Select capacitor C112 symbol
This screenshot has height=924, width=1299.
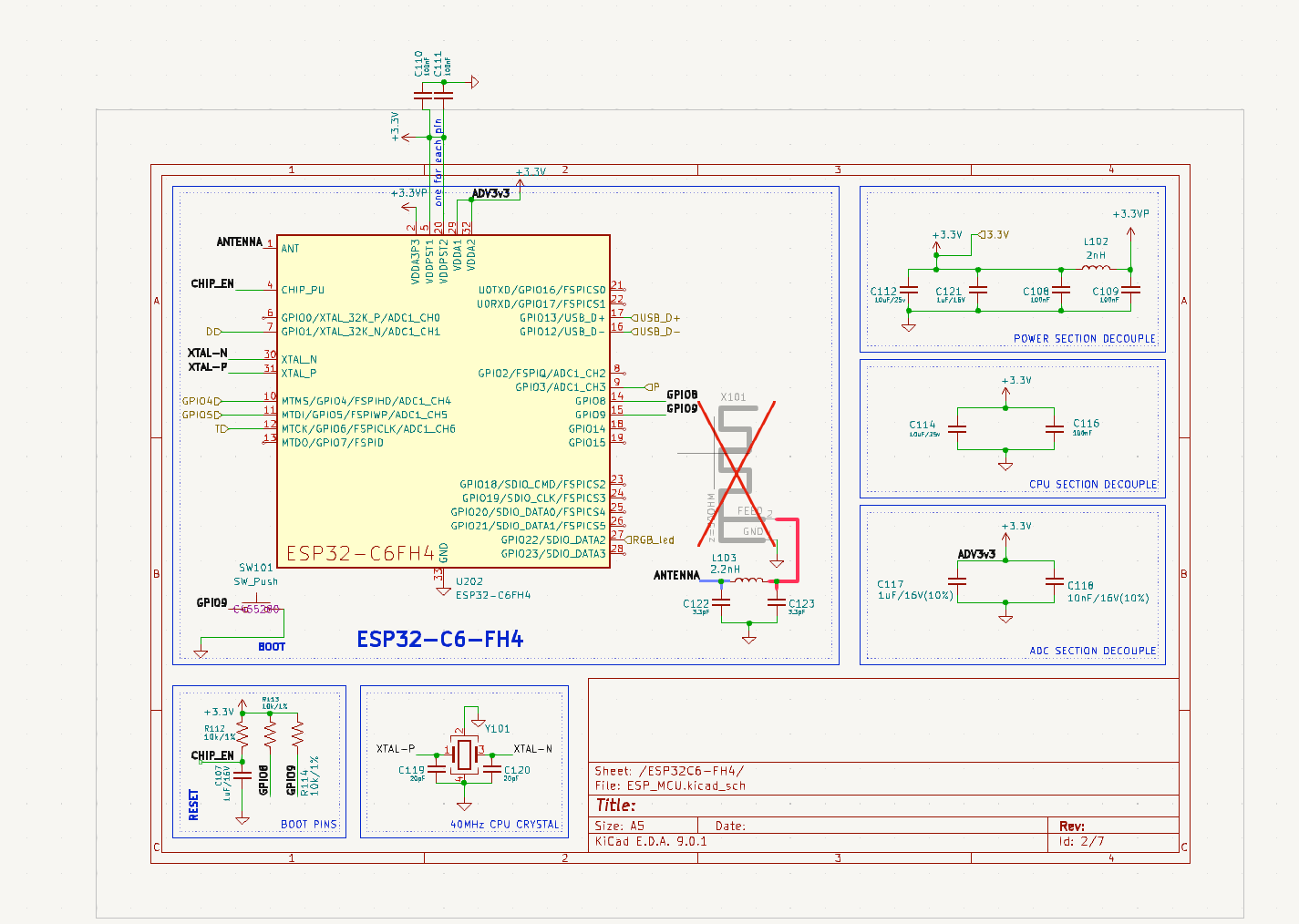coord(909,290)
